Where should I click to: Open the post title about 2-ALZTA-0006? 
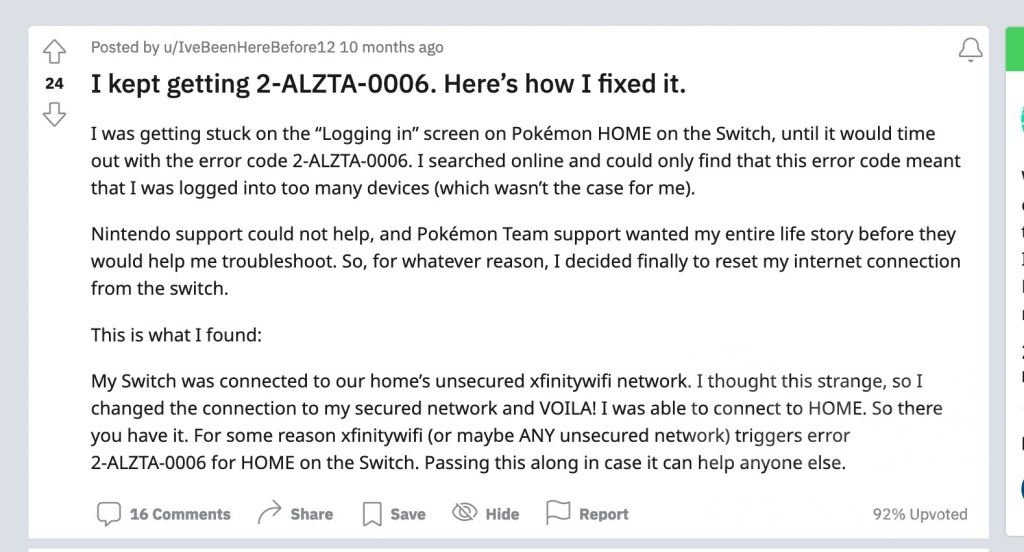point(388,84)
